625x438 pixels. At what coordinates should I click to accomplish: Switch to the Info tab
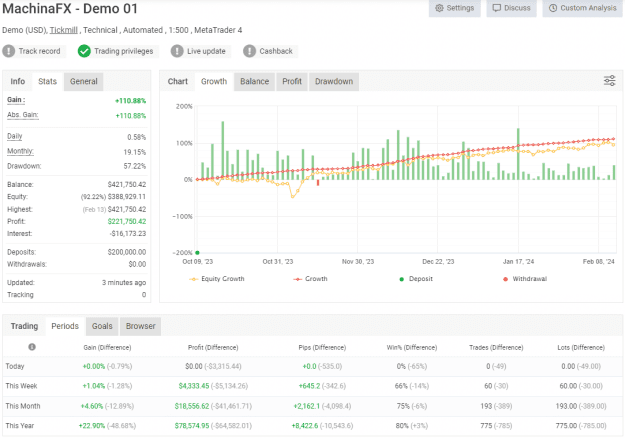pyautogui.click(x=18, y=81)
